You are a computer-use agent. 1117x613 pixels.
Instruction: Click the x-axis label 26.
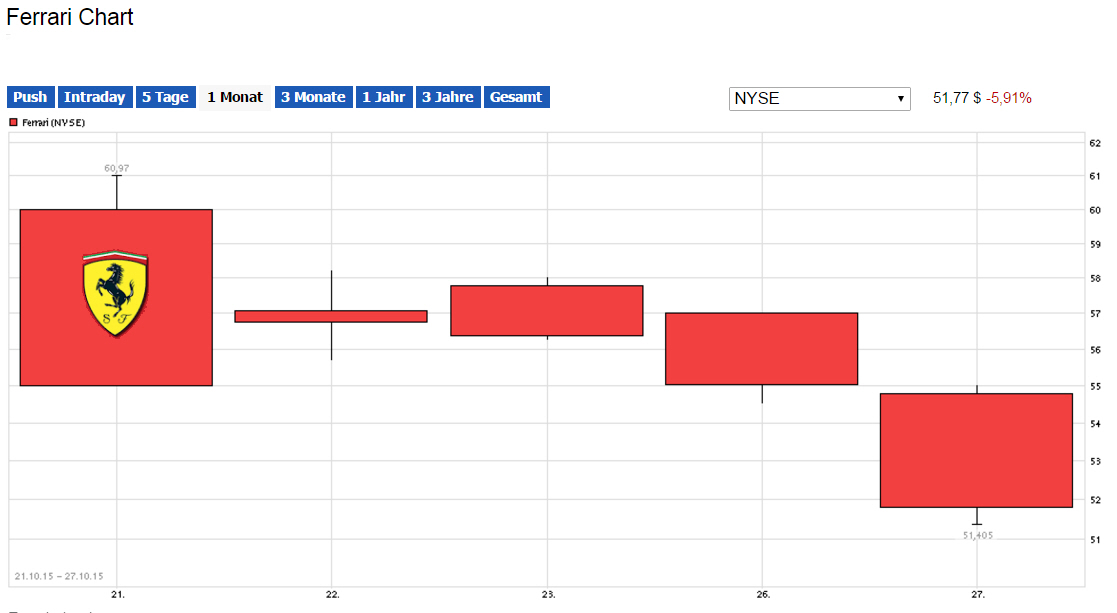tap(763, 594)
